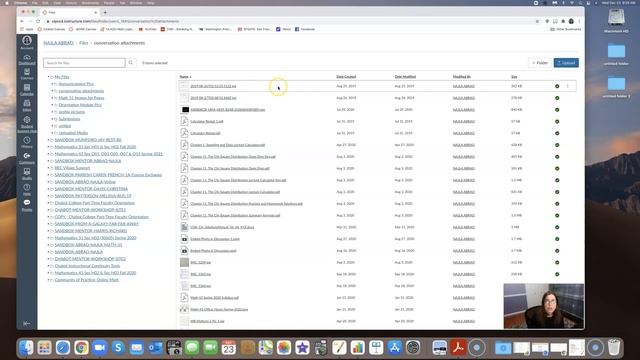Toggle published status for Calculator Review-1.pdf
This screenshot has width=640, height=360.
point(557,122)
